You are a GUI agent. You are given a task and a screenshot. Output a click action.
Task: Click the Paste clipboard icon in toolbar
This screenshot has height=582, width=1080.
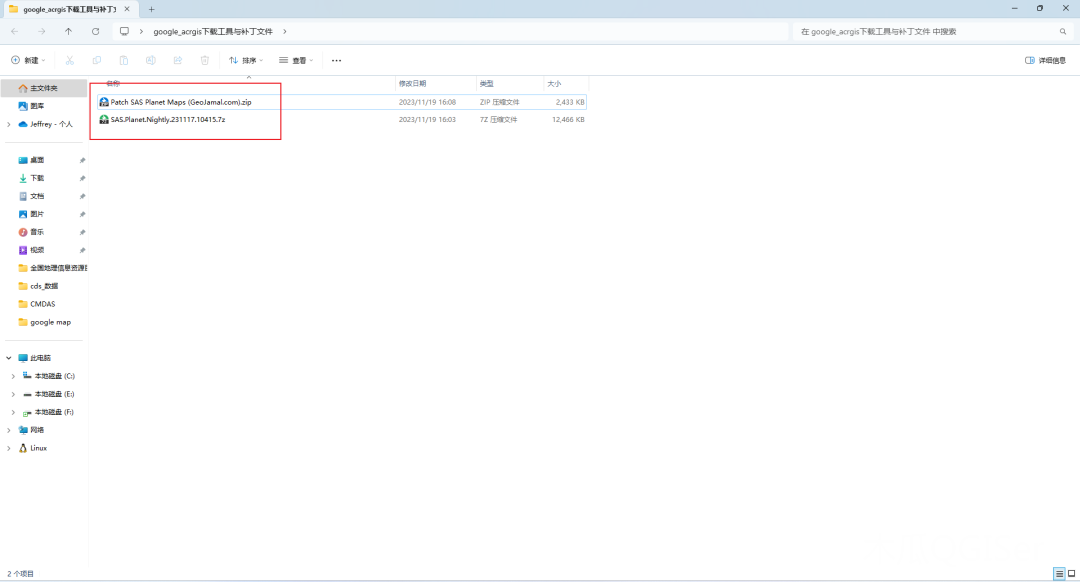[123, 61]
